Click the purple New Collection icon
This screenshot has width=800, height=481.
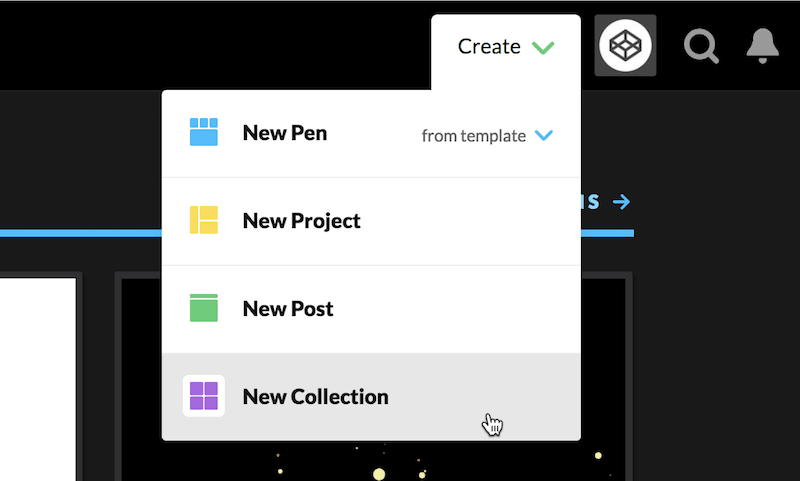click(204, 396)
